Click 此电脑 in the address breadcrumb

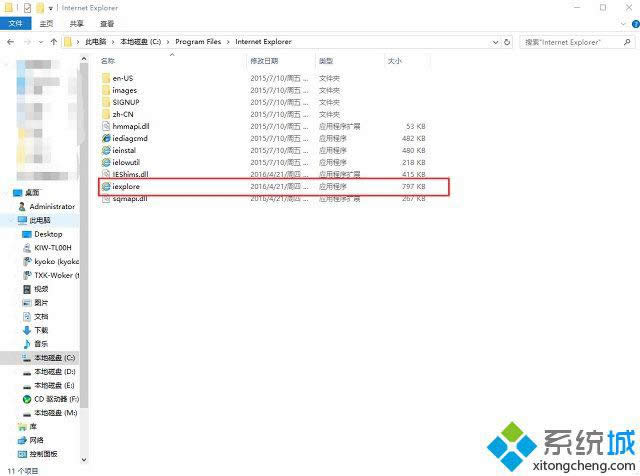(x=96, y=42)
